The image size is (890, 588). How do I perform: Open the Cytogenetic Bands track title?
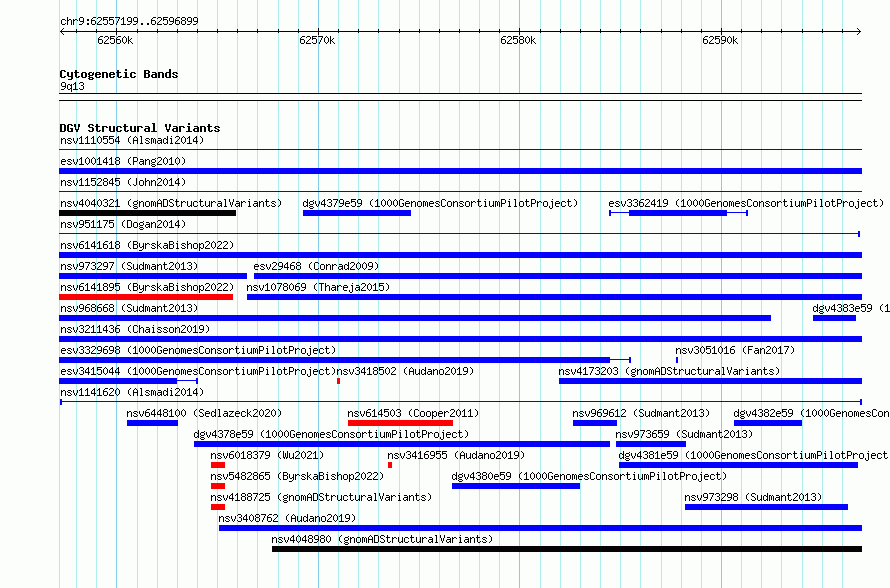[x=119, y=74]
